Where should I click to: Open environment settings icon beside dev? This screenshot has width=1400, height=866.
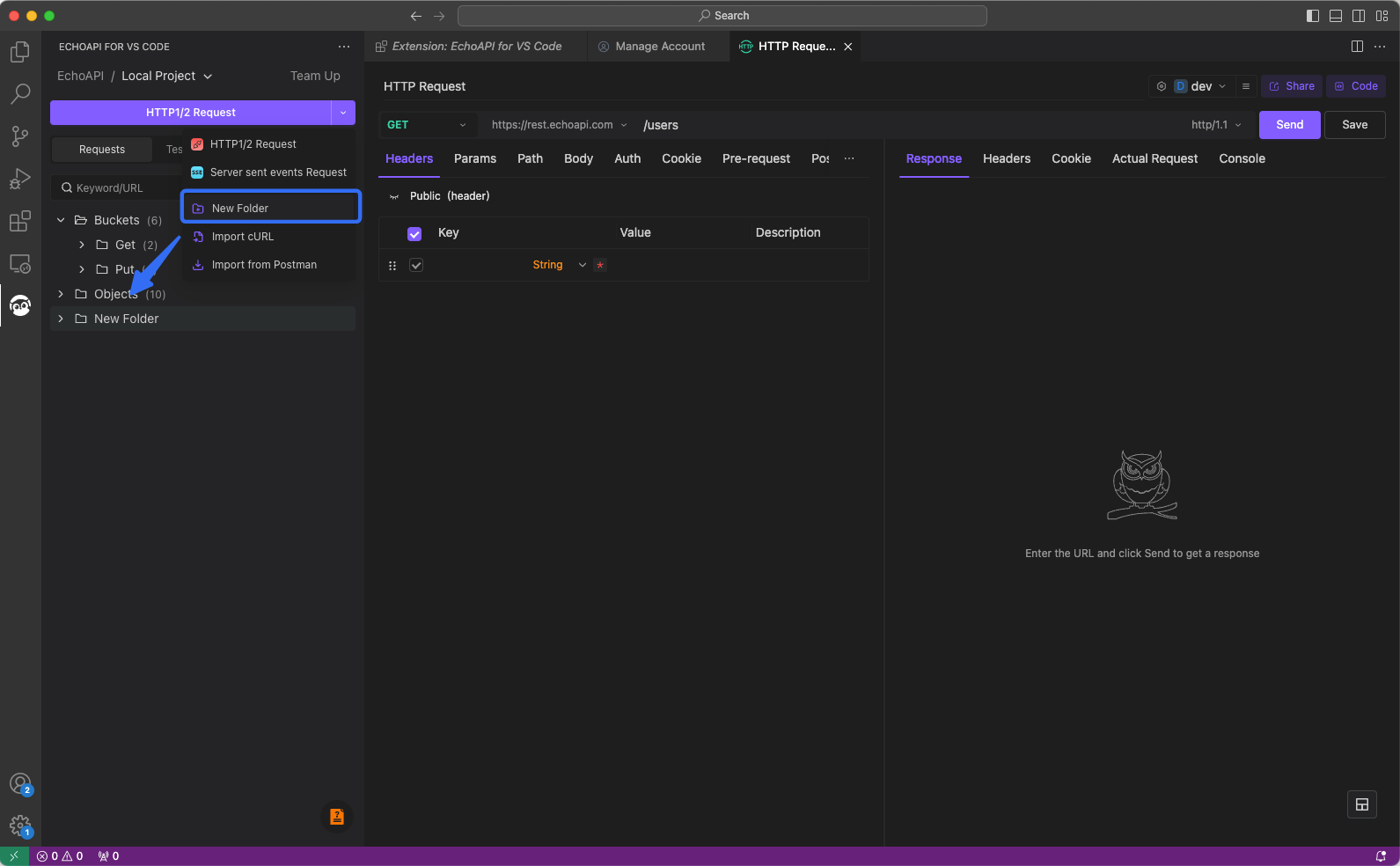1162,86
